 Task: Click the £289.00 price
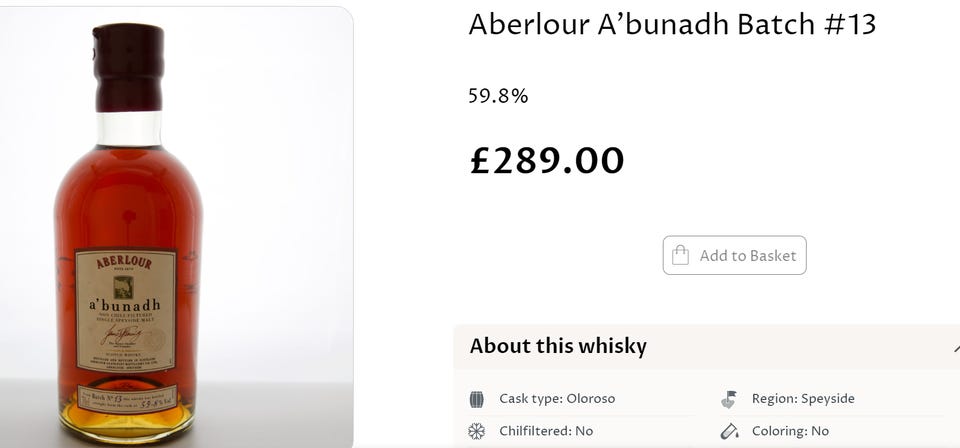tap(547, 160)
